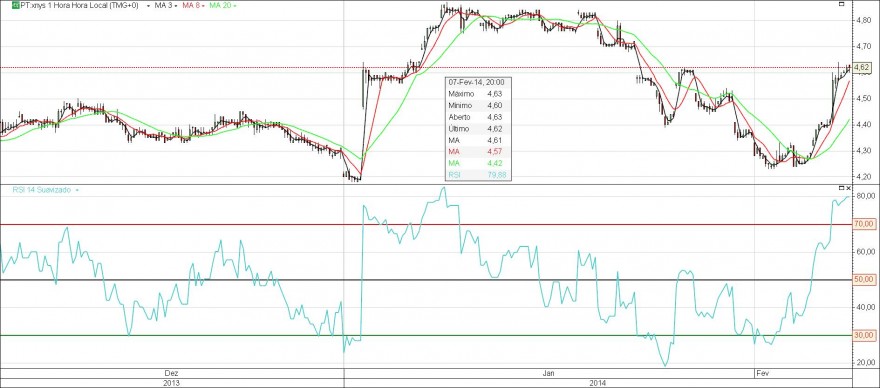Click the 2013 year label on axis
880x388 pixels.
coord(171,383)
